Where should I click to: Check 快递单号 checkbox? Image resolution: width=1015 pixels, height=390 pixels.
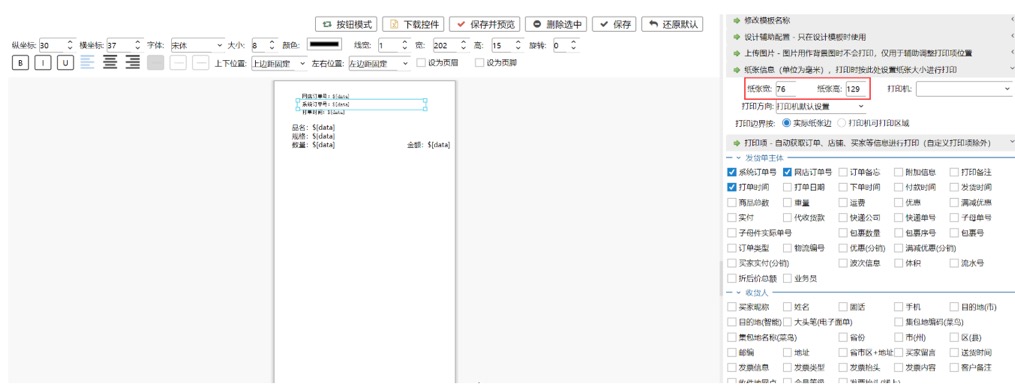(898, 218)
